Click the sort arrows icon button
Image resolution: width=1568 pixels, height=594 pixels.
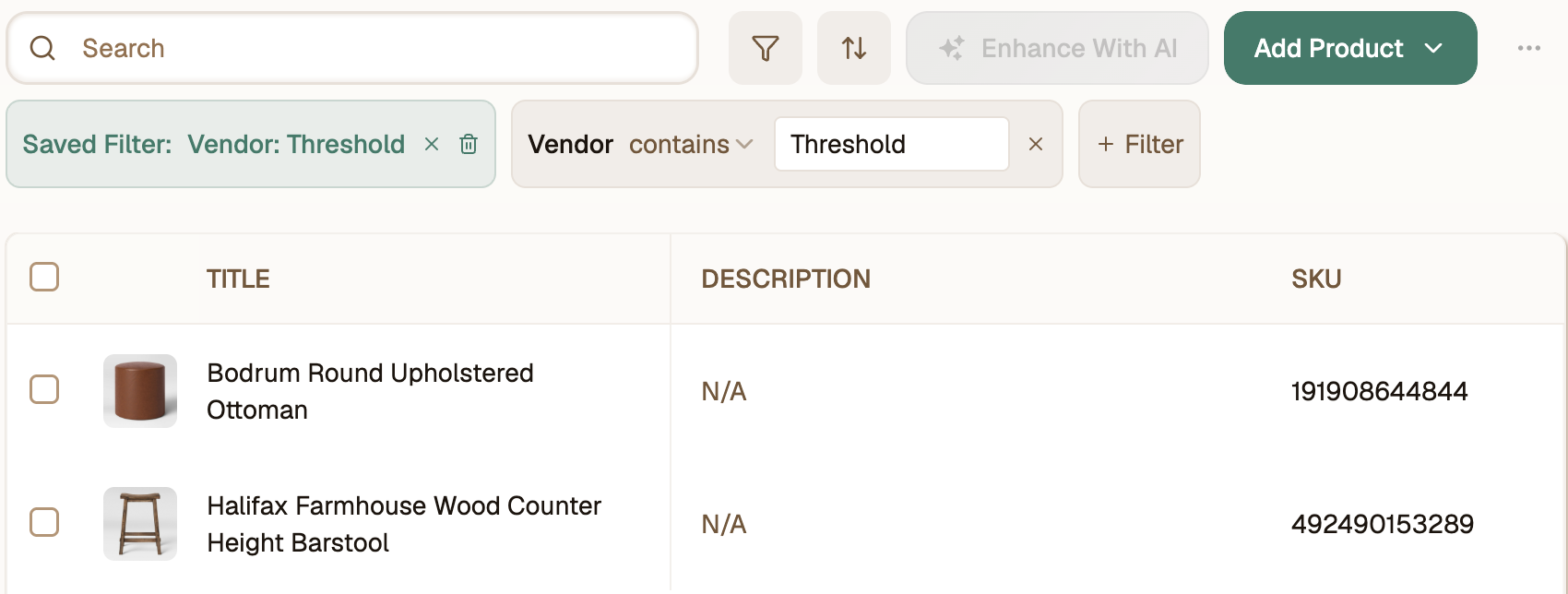point(854,48)
